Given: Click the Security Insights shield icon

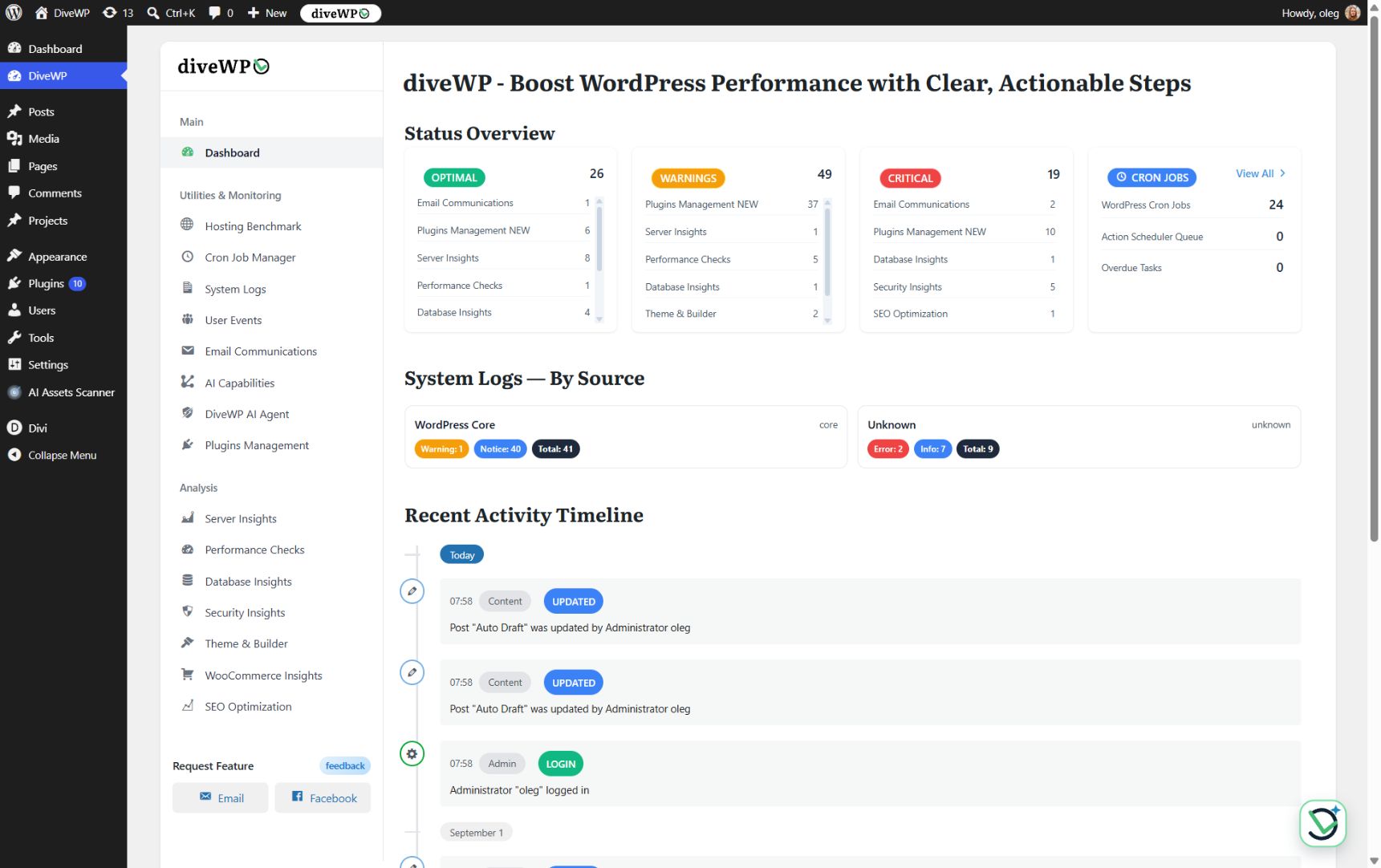Looking at the screenshot, I should click(187, 611).
